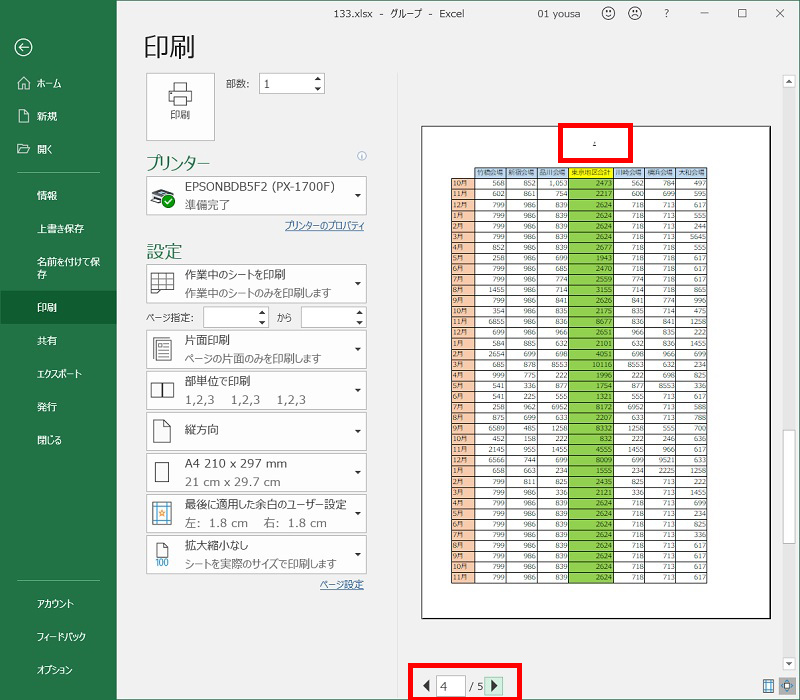The width and height of the screenshot is (800, 700).
Task: Open the 開く menu item
Action: 58,149
